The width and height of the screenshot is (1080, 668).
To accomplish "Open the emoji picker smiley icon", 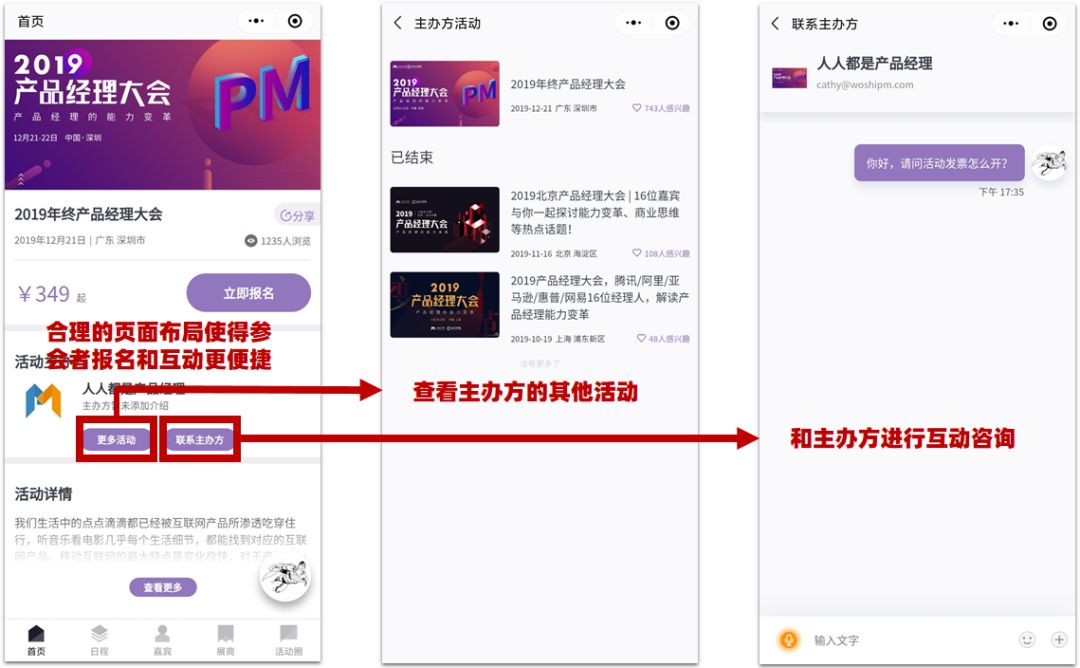I will pyautogui.click(x=1027, y=640).
